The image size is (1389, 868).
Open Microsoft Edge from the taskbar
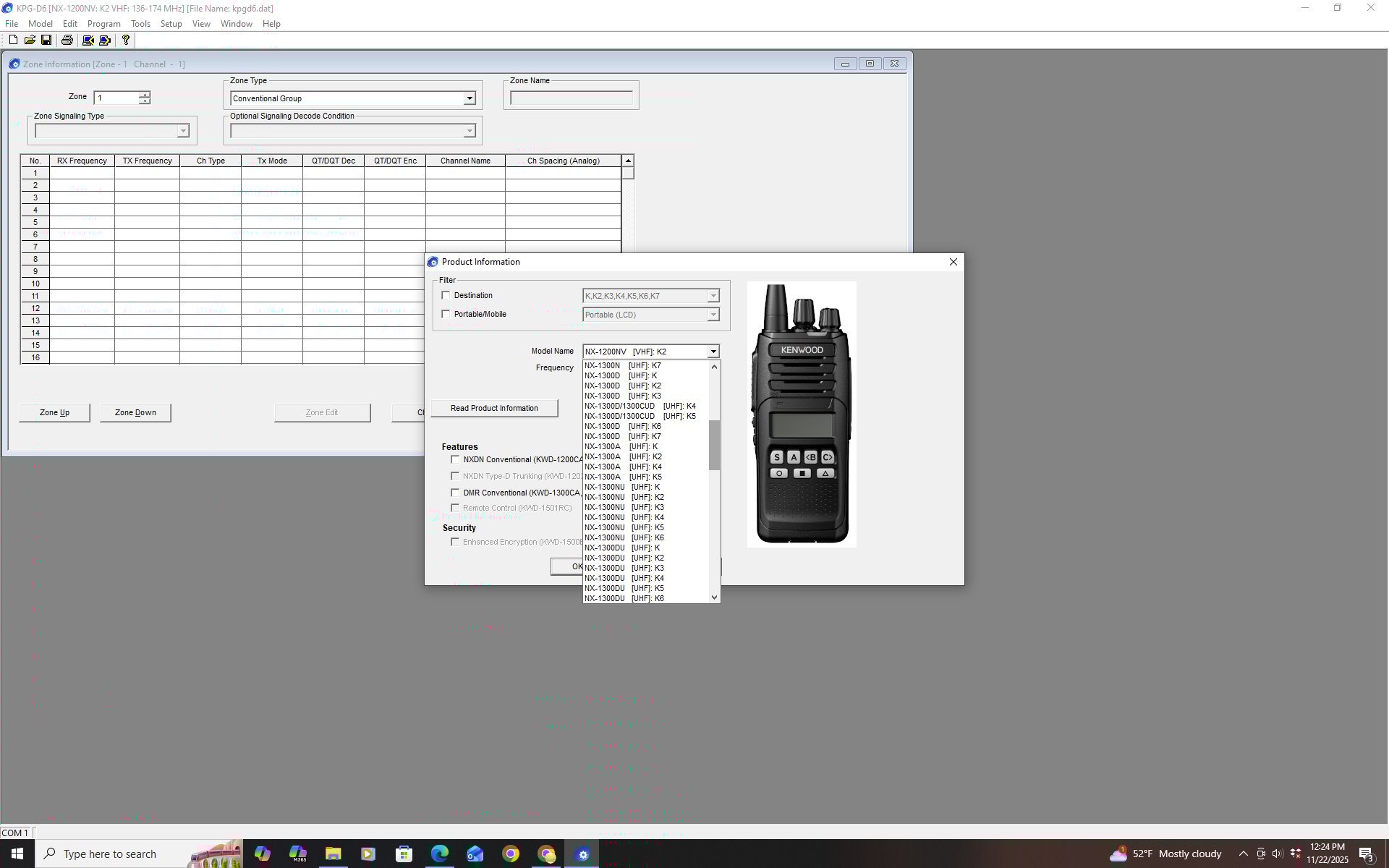tap(439, 854)
